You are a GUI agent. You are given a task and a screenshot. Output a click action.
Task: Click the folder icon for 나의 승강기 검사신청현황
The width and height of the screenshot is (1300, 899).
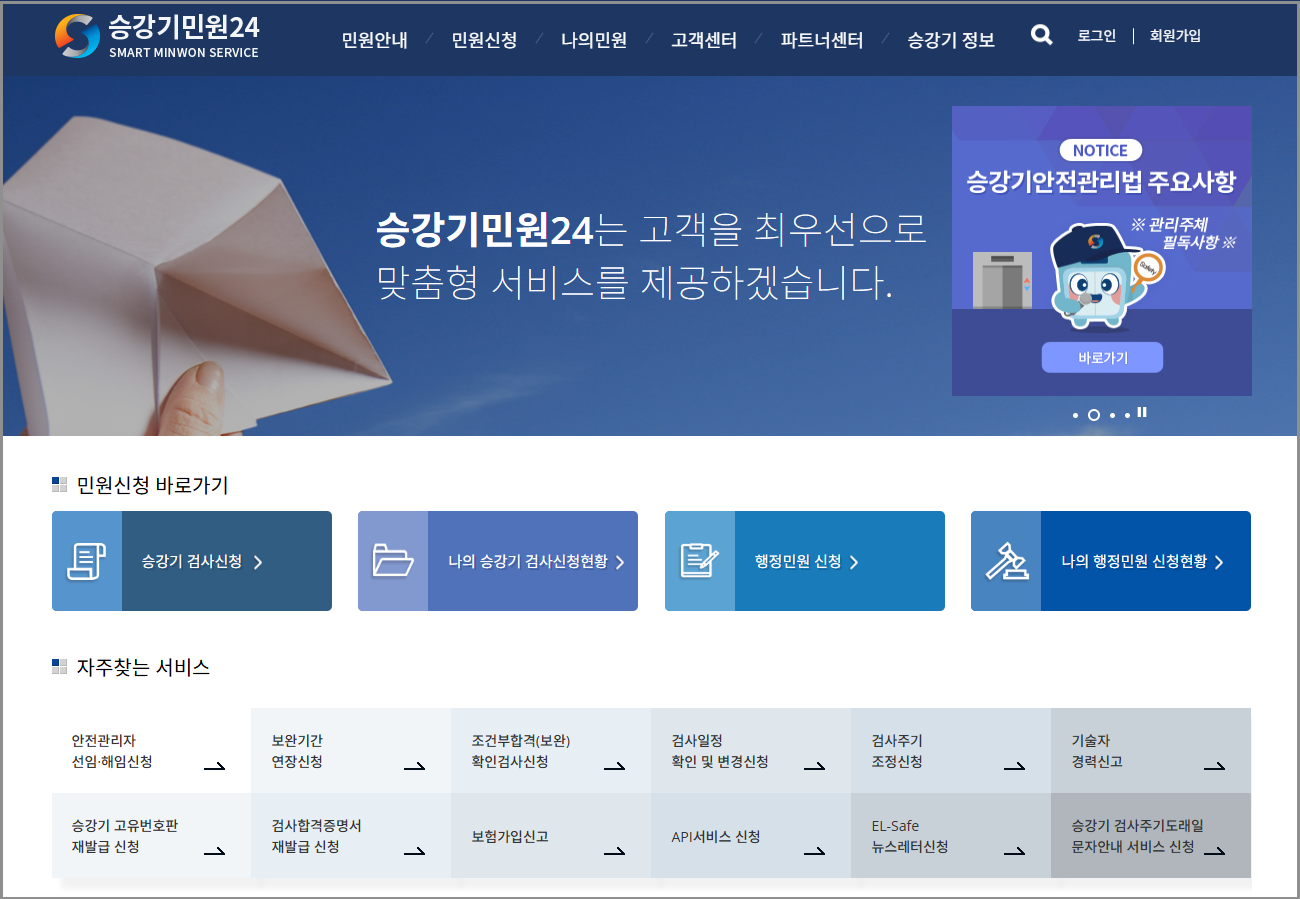(393, 561)
